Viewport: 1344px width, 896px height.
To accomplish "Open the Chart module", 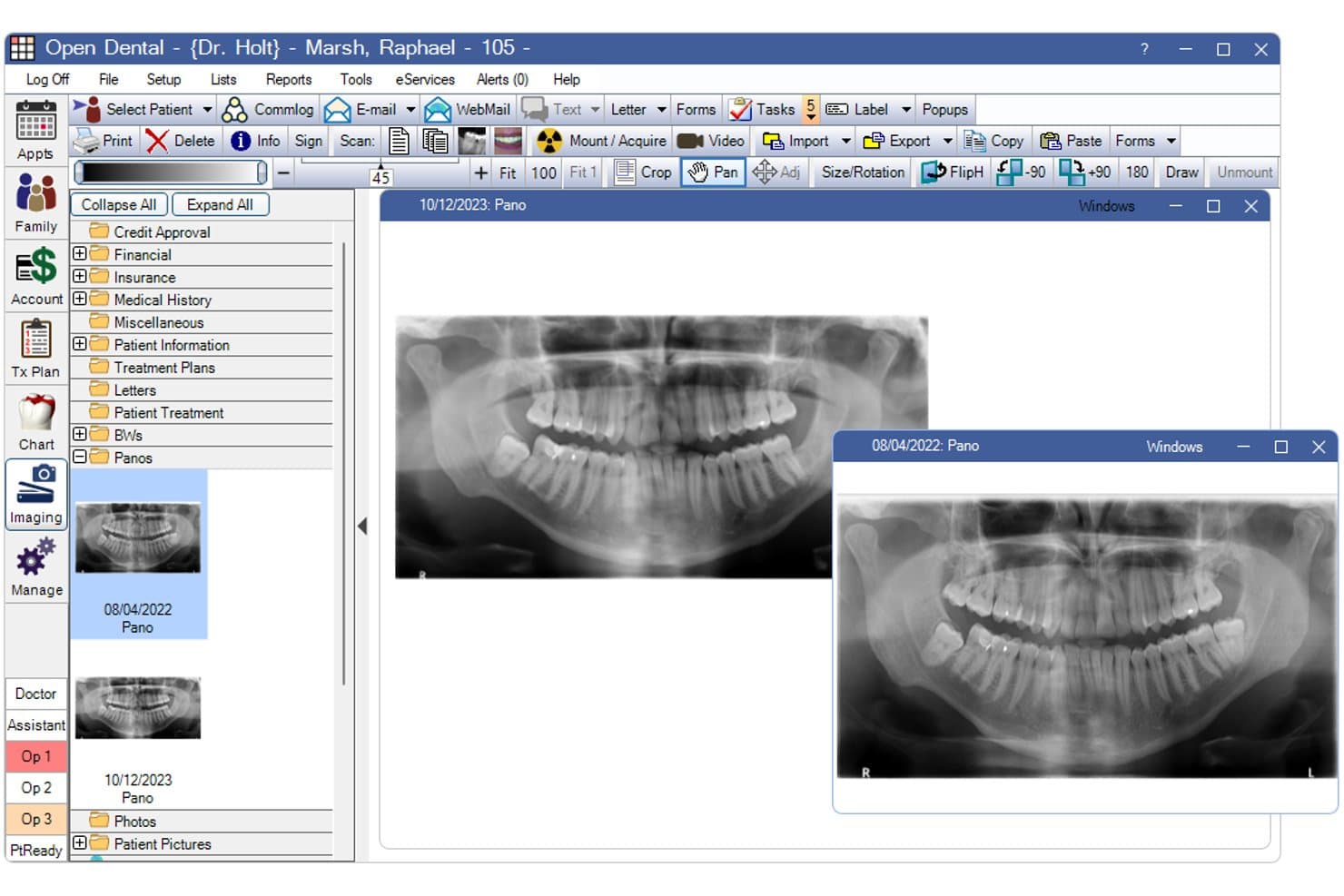I will (35, 420).
